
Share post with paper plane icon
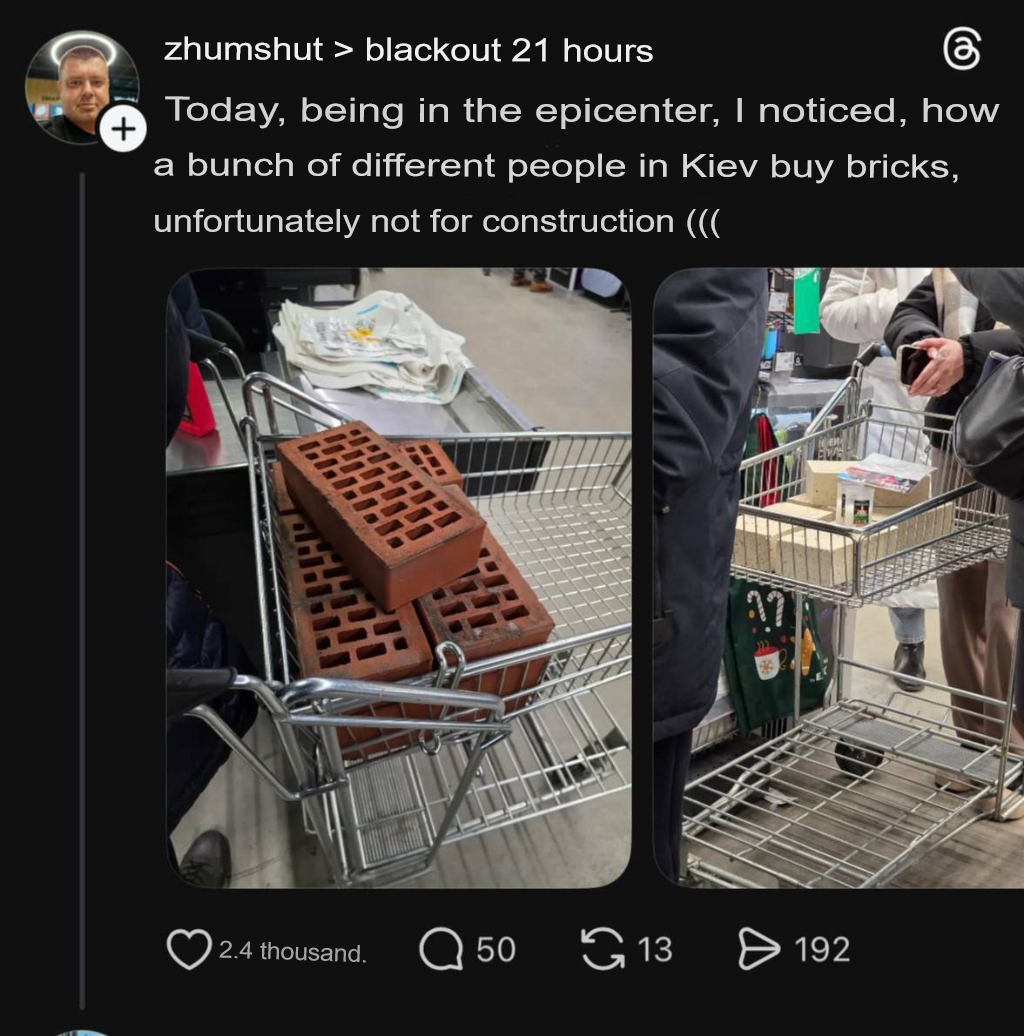click(x=758, y=949)
